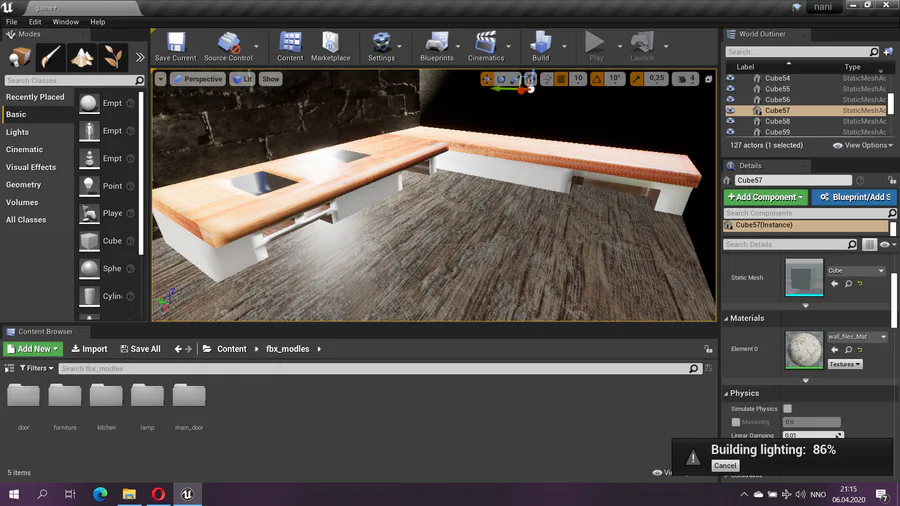Open the Help menu
This screenshot has height=506, width=900.
tap(98, 22)
